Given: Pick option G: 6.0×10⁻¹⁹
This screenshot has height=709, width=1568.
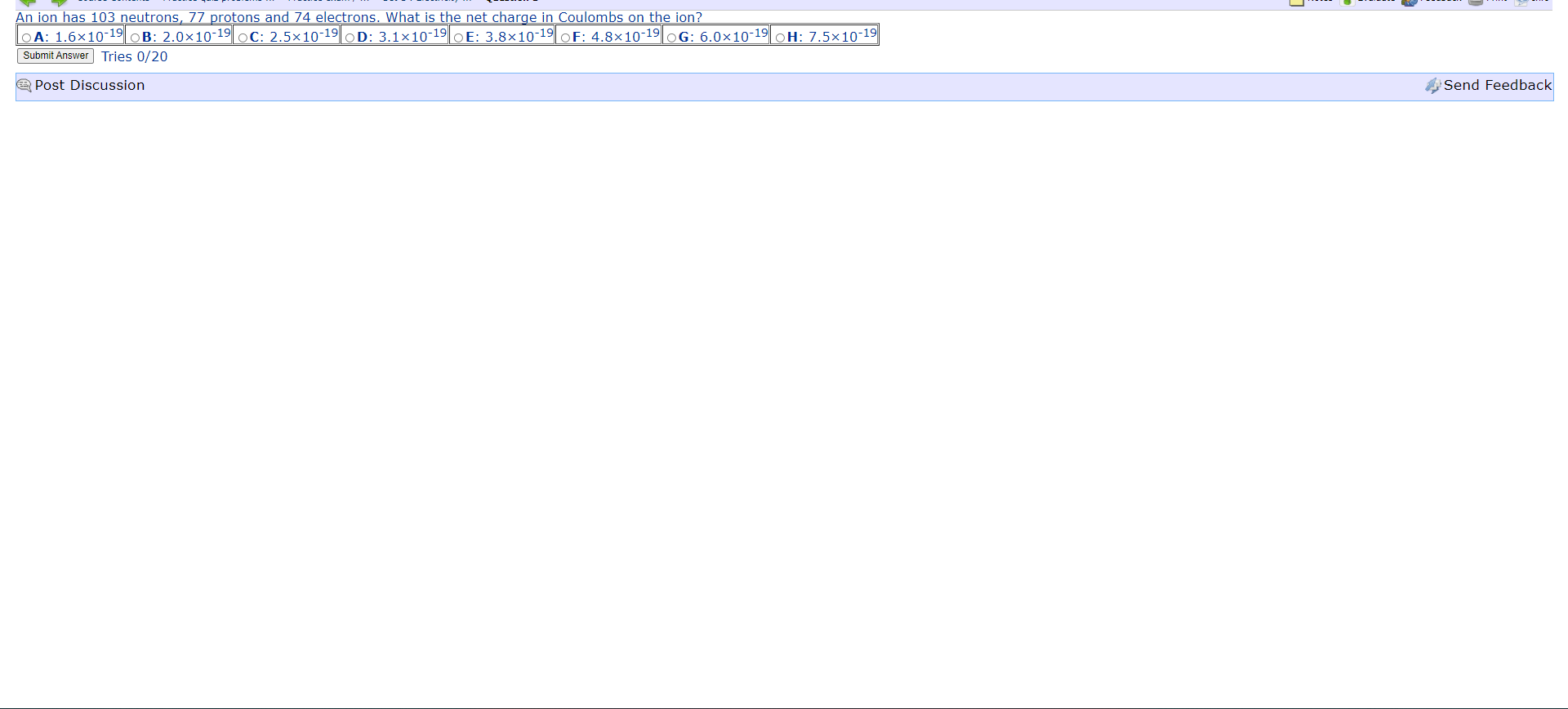Looking at the screenshot, I should [671, 38].
